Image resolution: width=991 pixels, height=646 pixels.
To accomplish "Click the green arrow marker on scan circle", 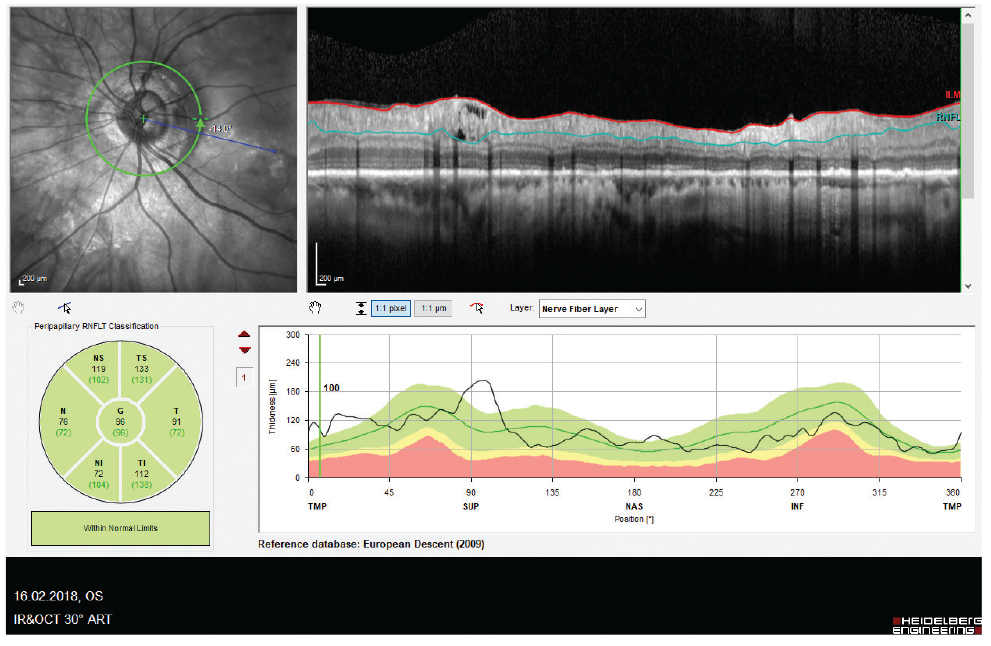I will click(200, 123).
